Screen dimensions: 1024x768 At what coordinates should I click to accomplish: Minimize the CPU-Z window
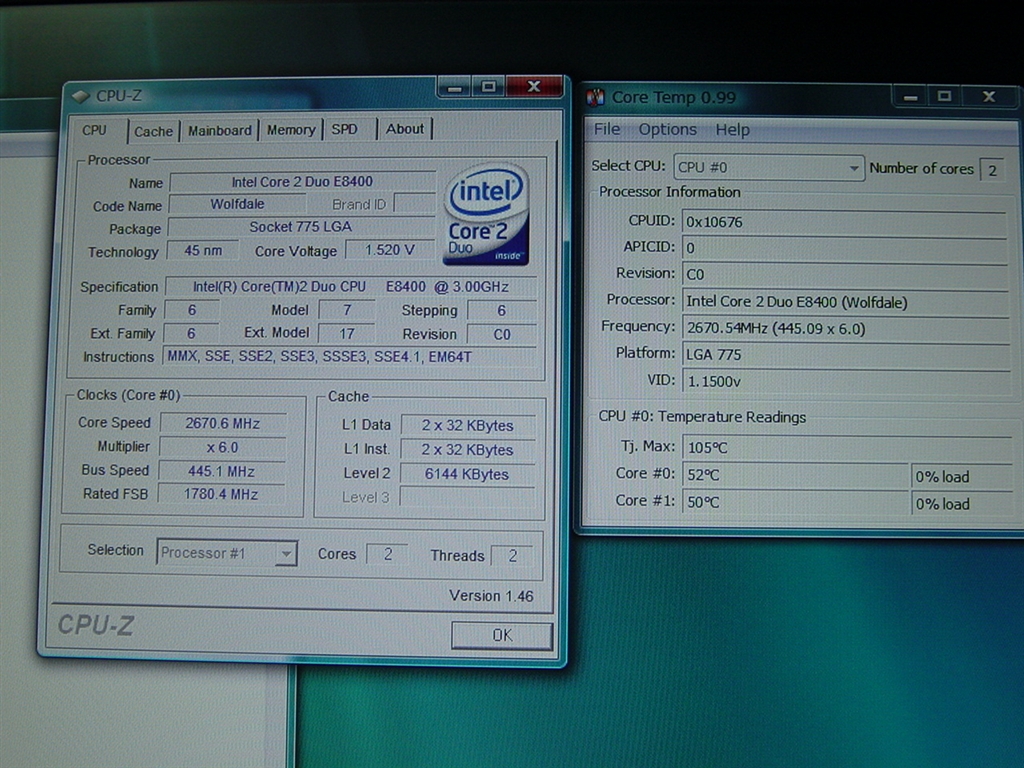454,88
